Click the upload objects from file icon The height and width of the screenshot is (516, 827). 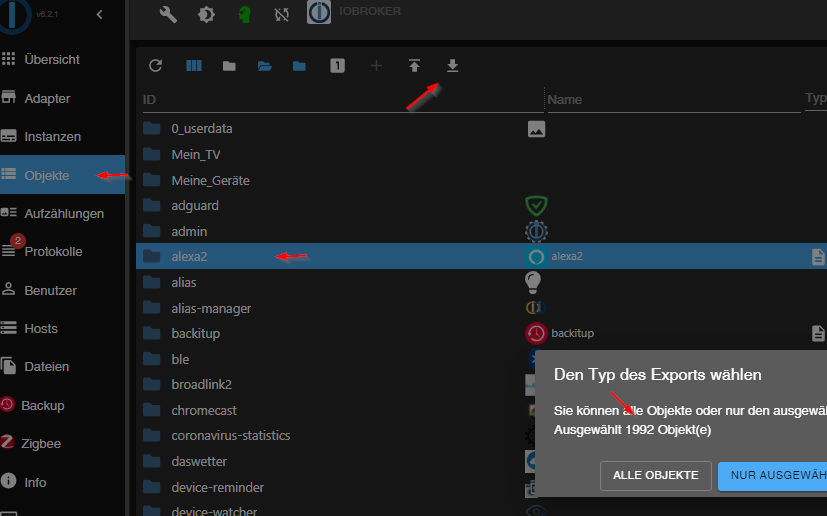[415, 65]
